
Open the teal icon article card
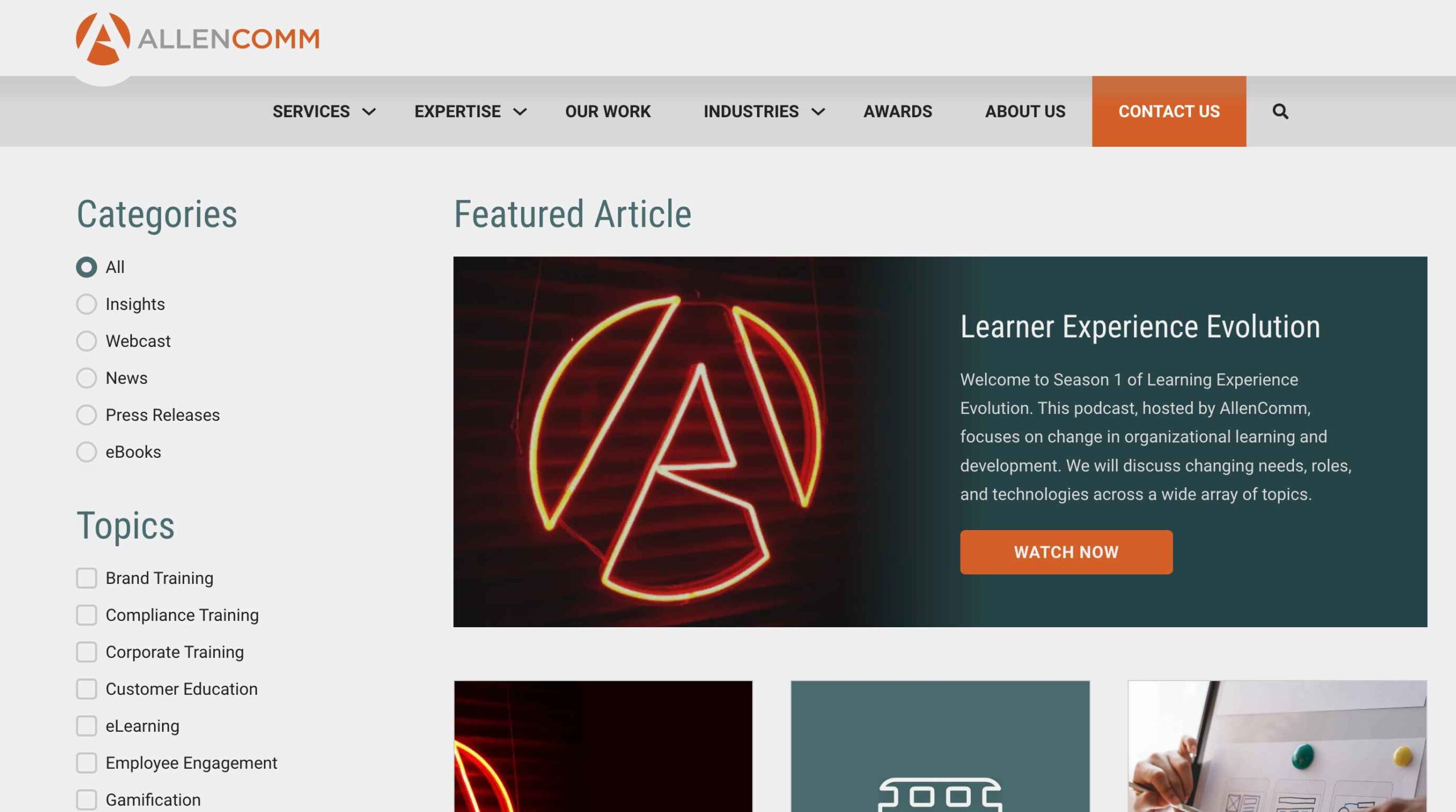[x=940, y=746]
